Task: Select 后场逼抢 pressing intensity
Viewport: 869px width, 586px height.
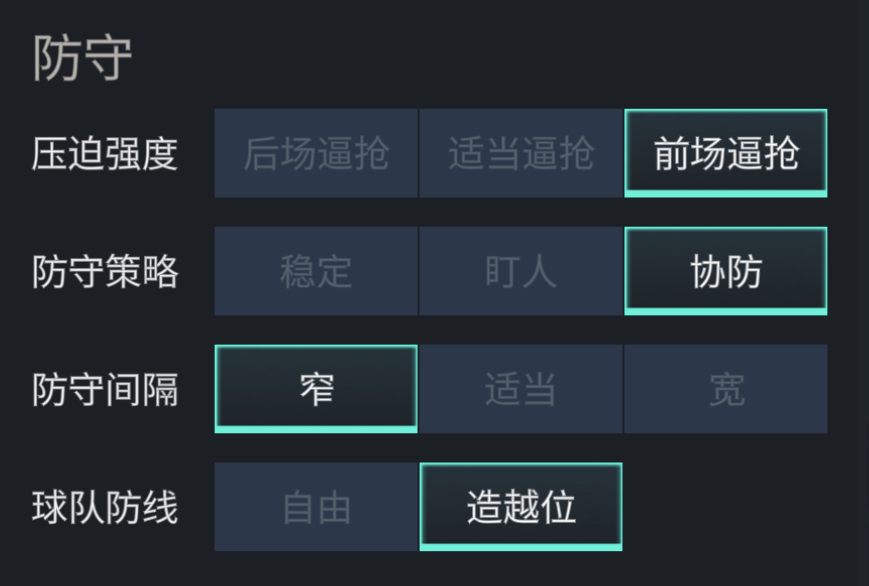Action: pos(316,153)
